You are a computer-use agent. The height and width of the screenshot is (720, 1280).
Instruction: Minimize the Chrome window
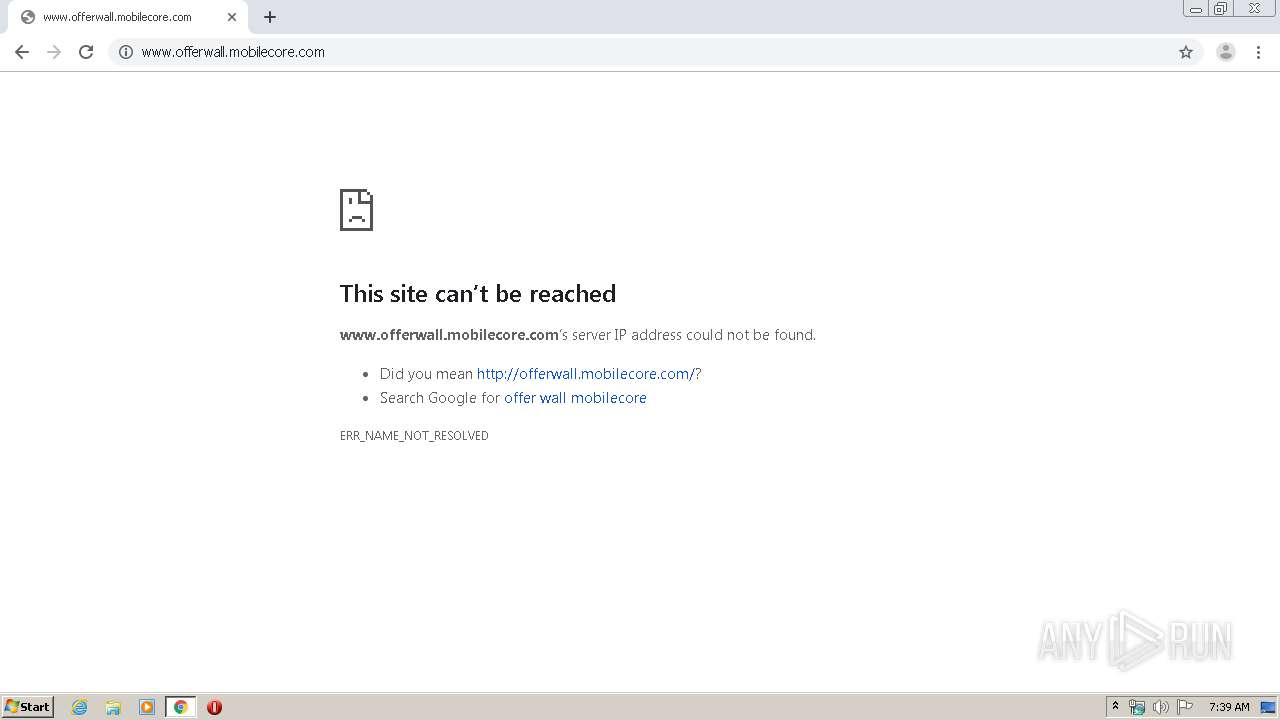click(x=1196, y=9)
